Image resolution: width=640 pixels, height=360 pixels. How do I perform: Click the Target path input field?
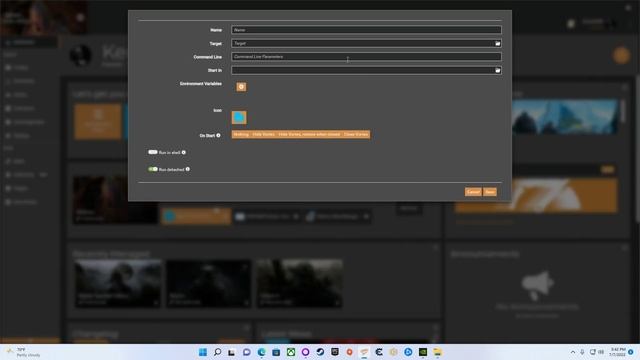(x=362, y=43)
